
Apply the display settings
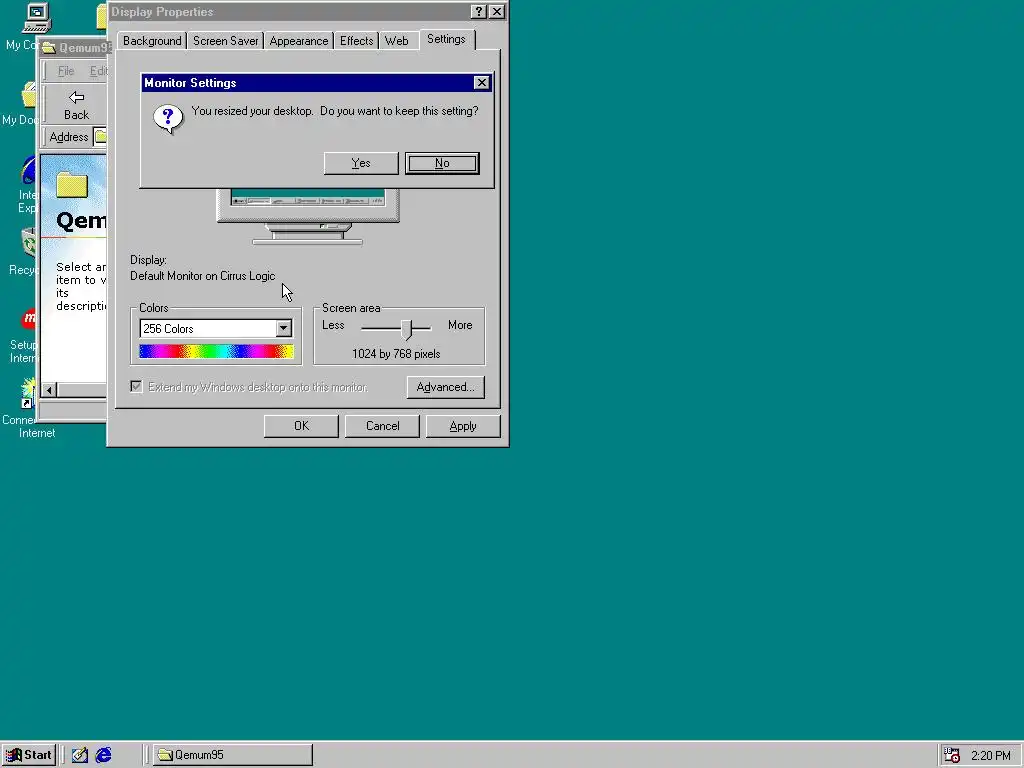click(463, 426)
